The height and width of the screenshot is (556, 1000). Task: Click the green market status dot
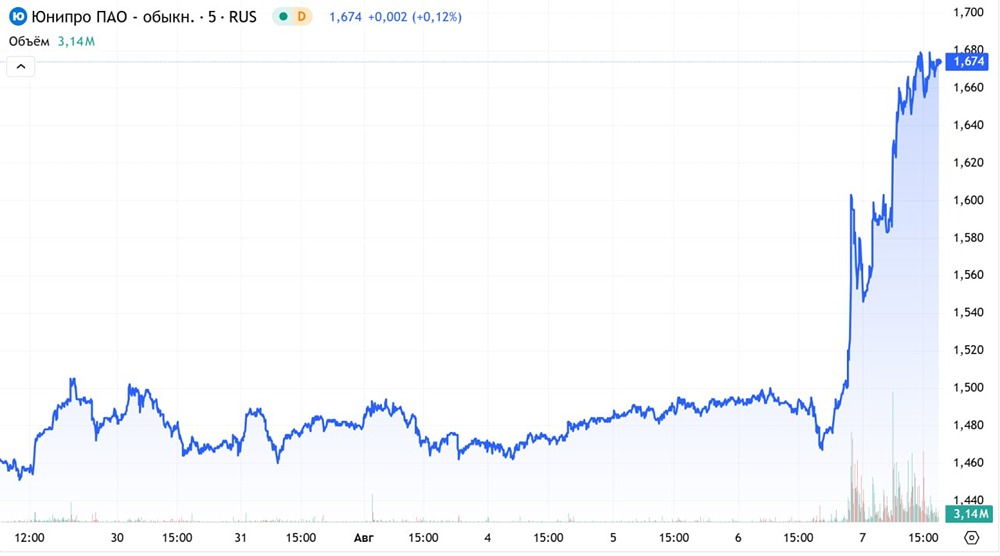(x=284, y=17)
